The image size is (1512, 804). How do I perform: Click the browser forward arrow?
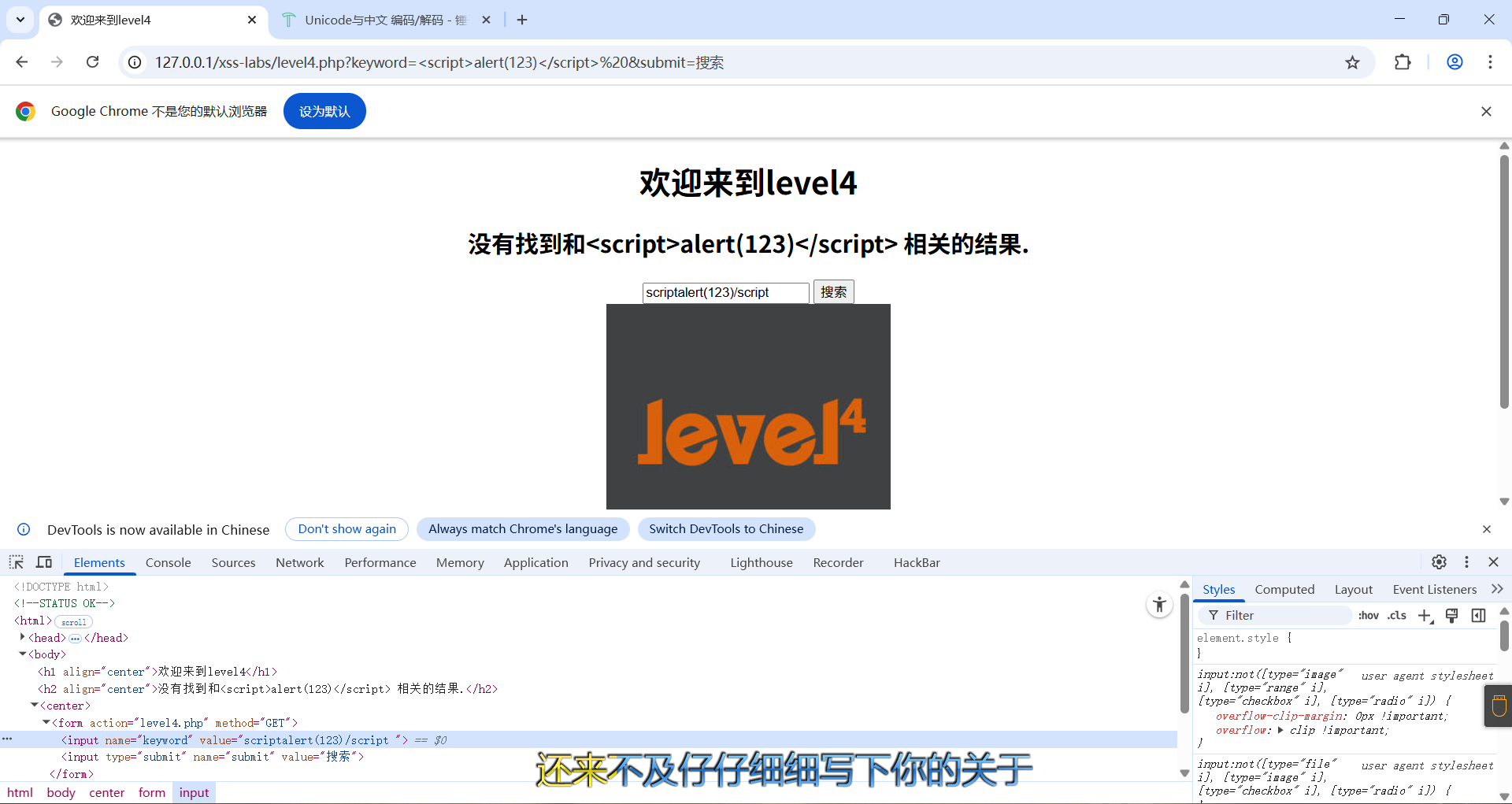point(57,62)
